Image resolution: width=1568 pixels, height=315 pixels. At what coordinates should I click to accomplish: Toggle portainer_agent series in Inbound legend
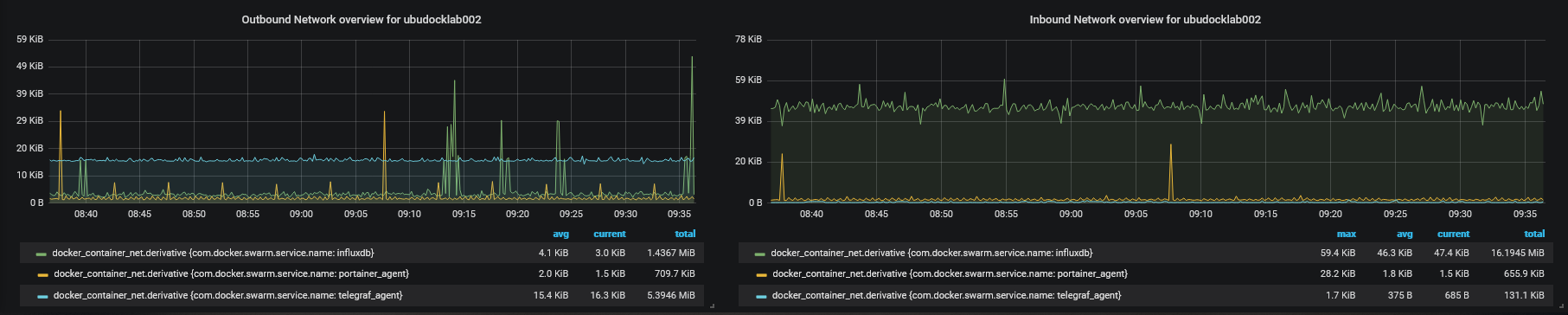point(950,273)
